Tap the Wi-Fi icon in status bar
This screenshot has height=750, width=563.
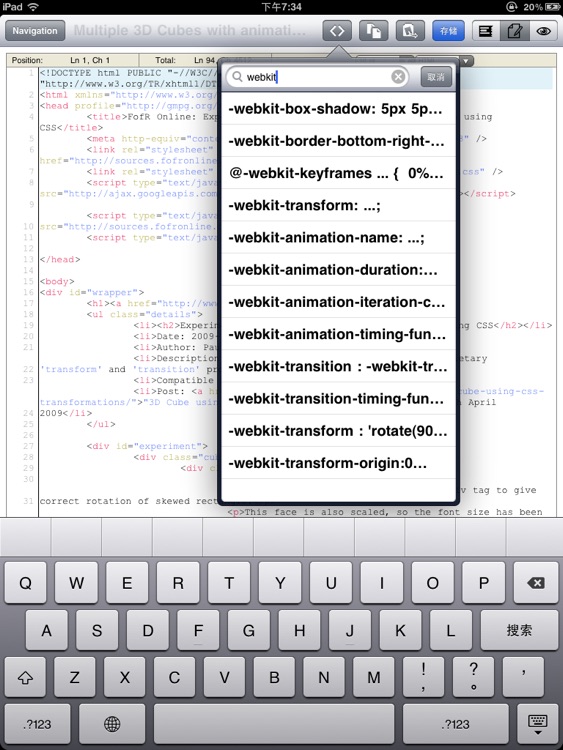[x=33, y=7]
